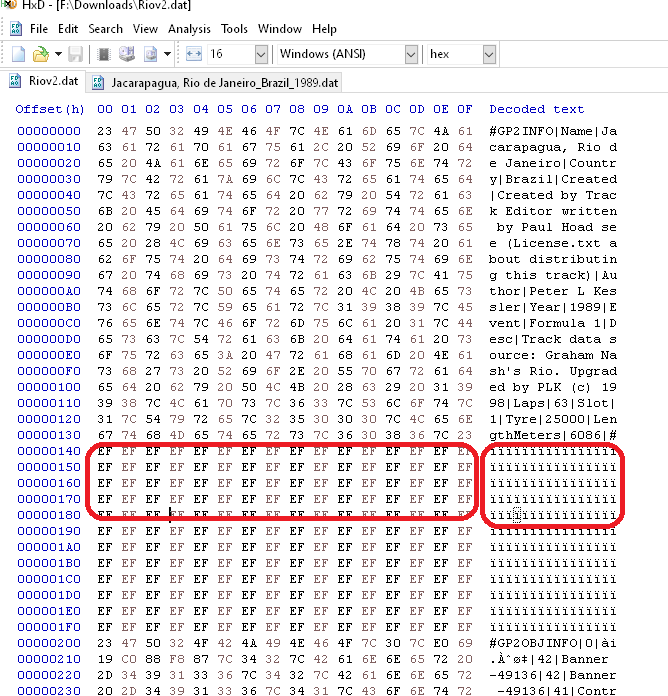This screenshot has height=696, width=668.
Task: Expand the Windows (ANSI) charset dropdown
Action: point(411,54)
